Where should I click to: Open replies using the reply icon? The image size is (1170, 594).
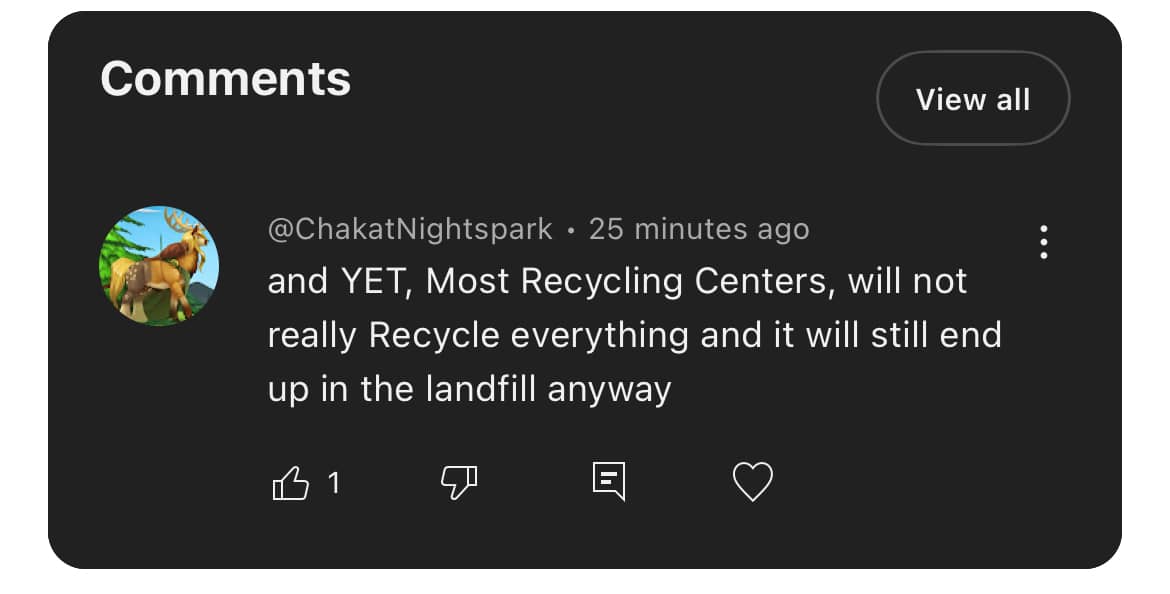(x=608, y=481)
